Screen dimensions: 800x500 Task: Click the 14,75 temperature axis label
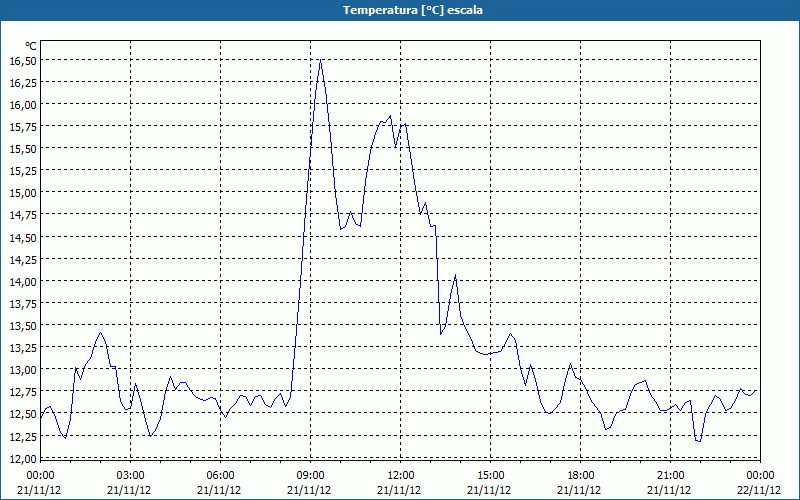(23, 215)
